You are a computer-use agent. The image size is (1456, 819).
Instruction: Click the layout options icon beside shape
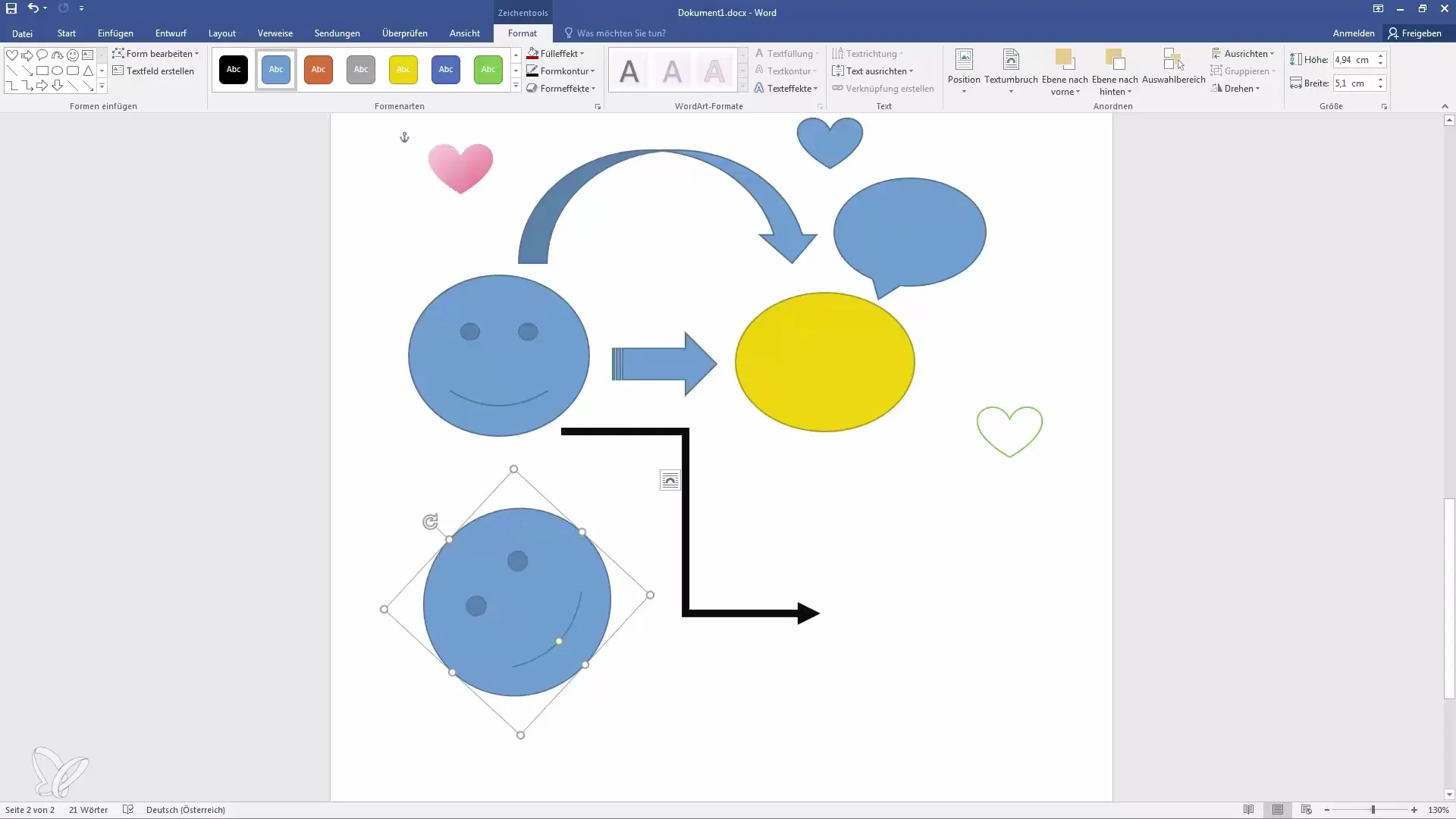[670, 480]
